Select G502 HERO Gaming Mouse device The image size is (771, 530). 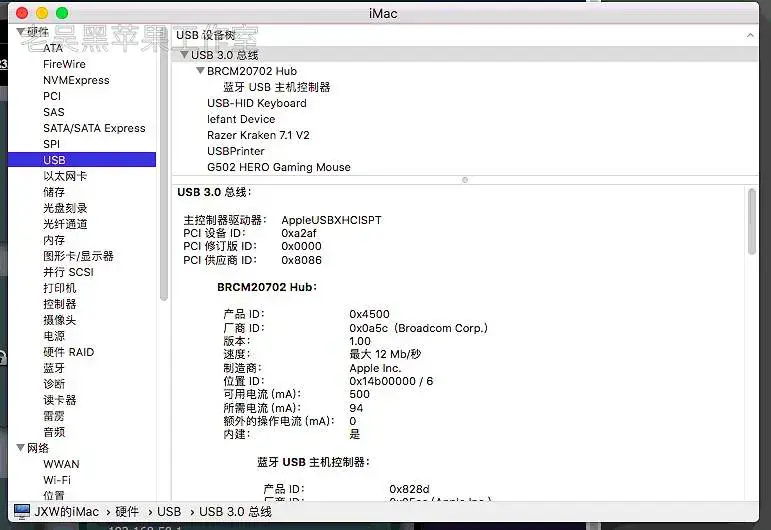pyautogui.click(x=279, y=167)
